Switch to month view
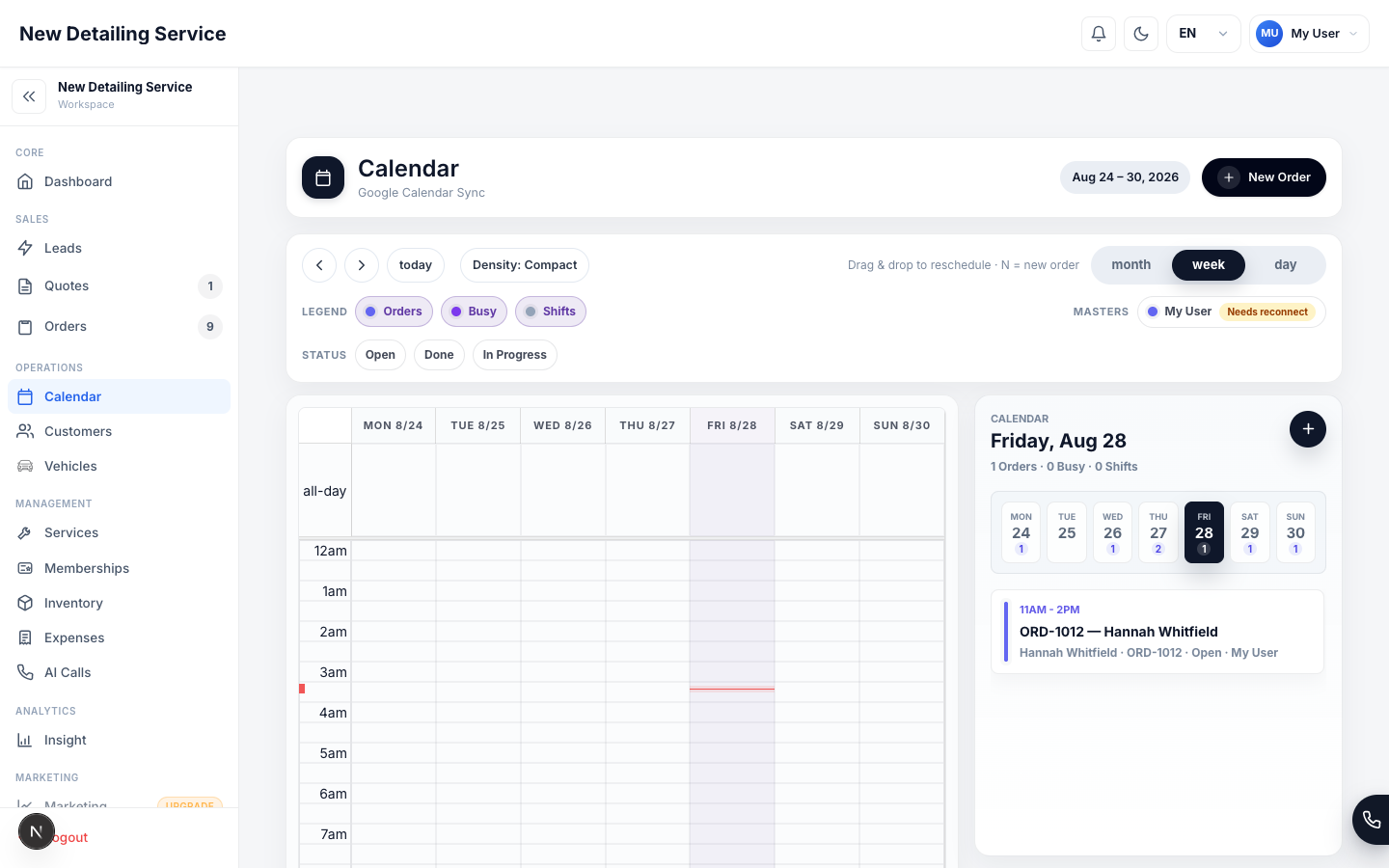 coord(1131,265)
